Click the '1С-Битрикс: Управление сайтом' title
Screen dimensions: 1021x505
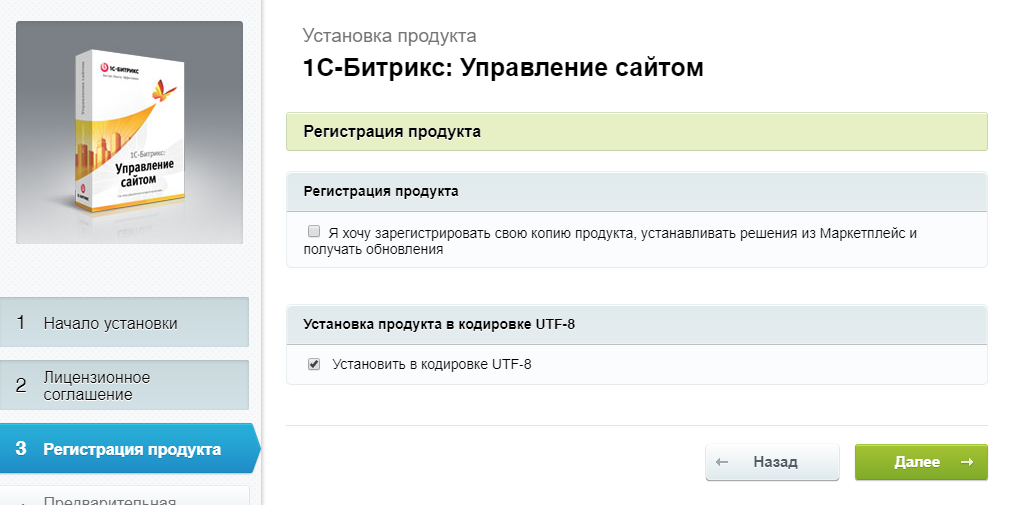coord(503,68)
